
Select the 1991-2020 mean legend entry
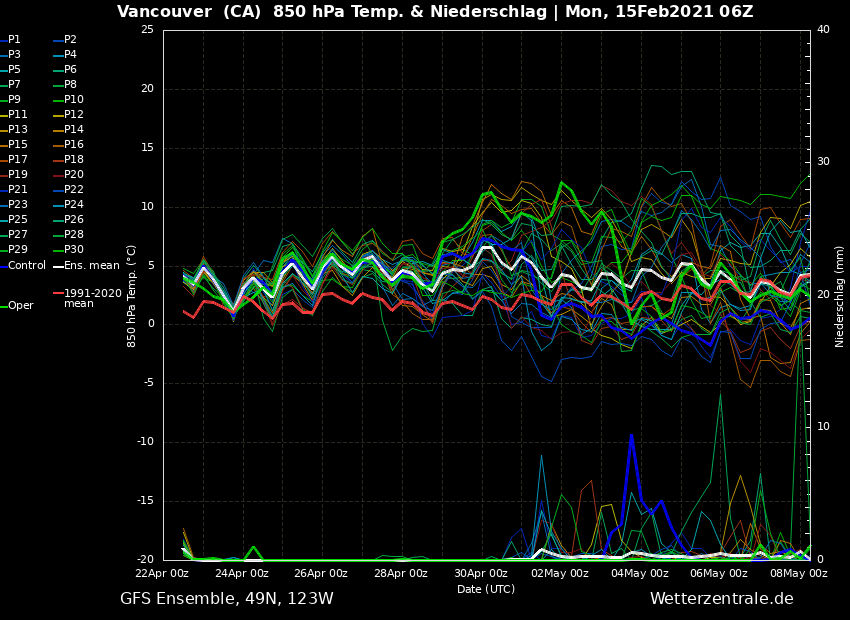coord(92,298)
